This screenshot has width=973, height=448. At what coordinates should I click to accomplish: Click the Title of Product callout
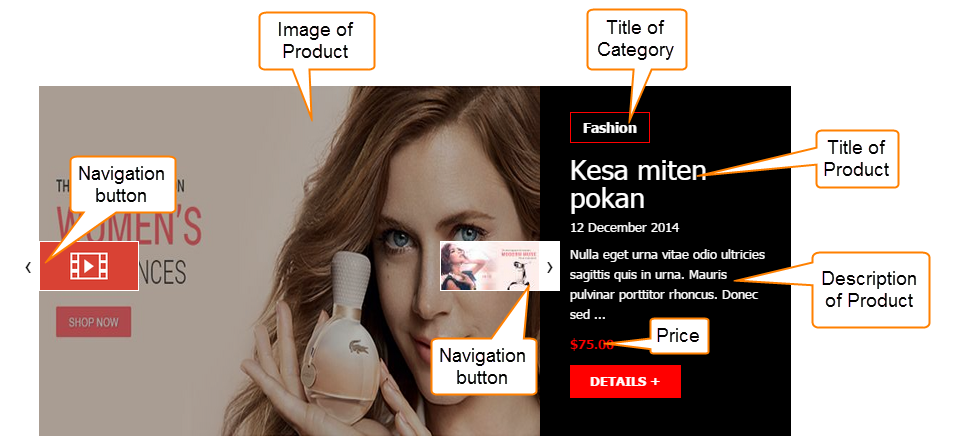pos(856,159)
